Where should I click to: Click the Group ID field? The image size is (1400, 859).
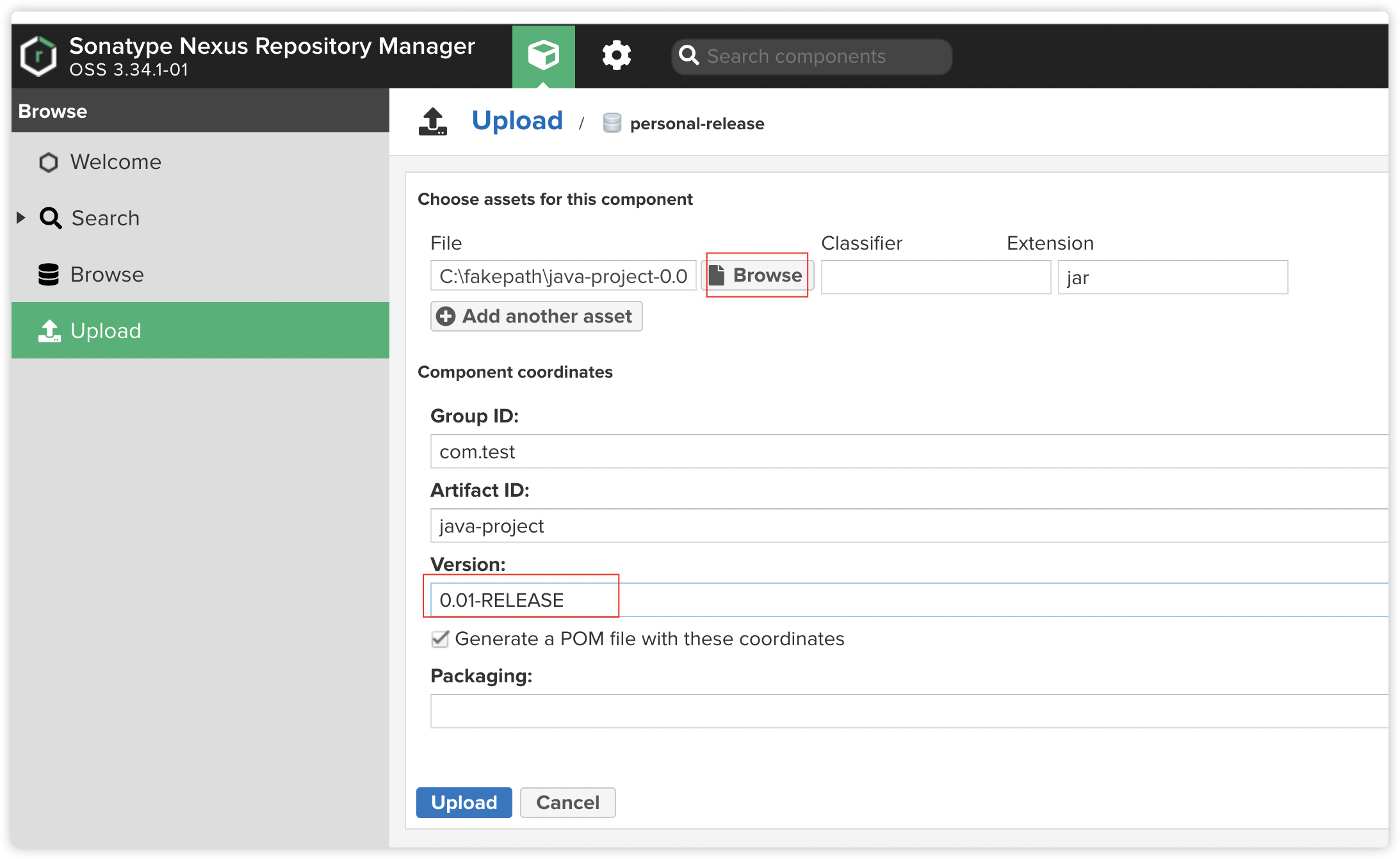point(909,451)
